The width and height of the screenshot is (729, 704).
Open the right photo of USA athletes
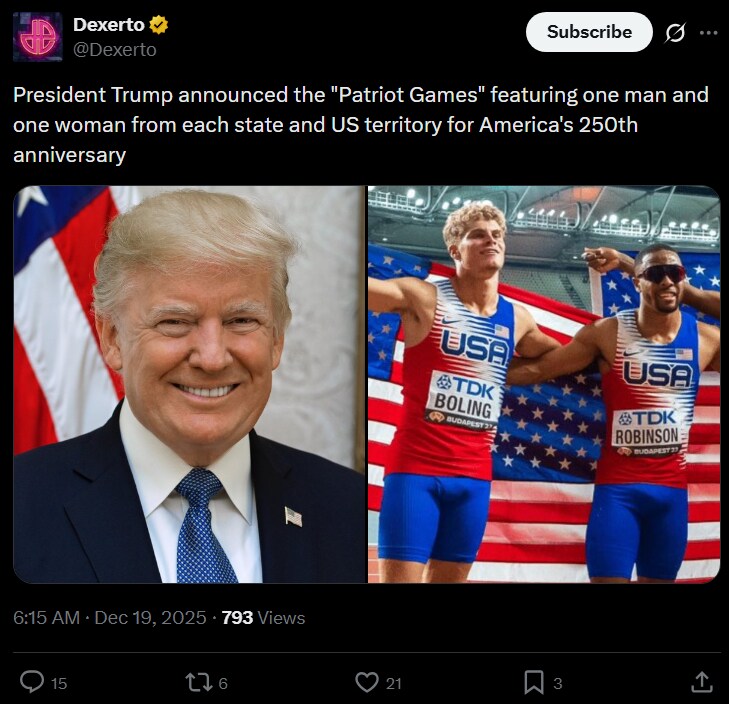[x=544, y=384]
